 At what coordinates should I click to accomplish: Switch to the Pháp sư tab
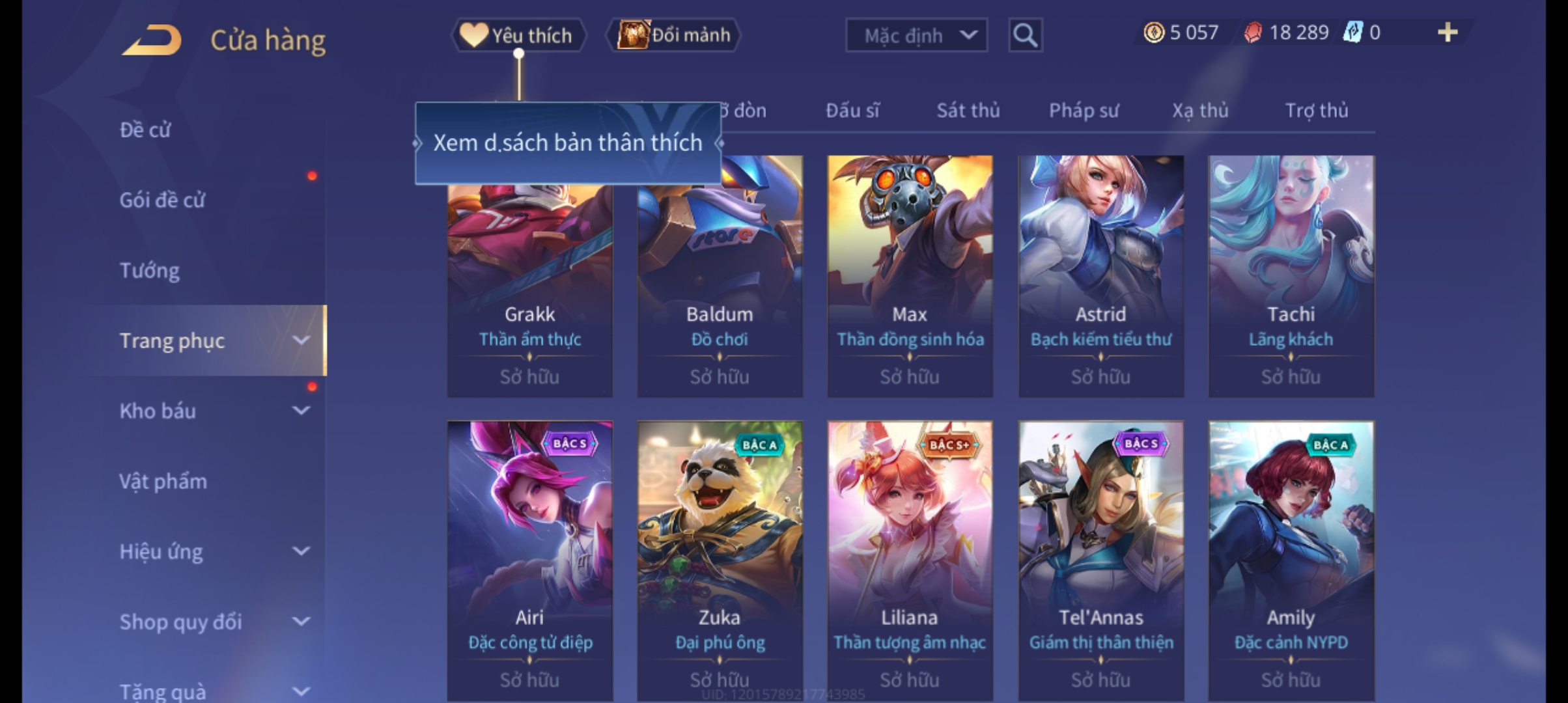pyautogui.click(x=1084, y=111)
